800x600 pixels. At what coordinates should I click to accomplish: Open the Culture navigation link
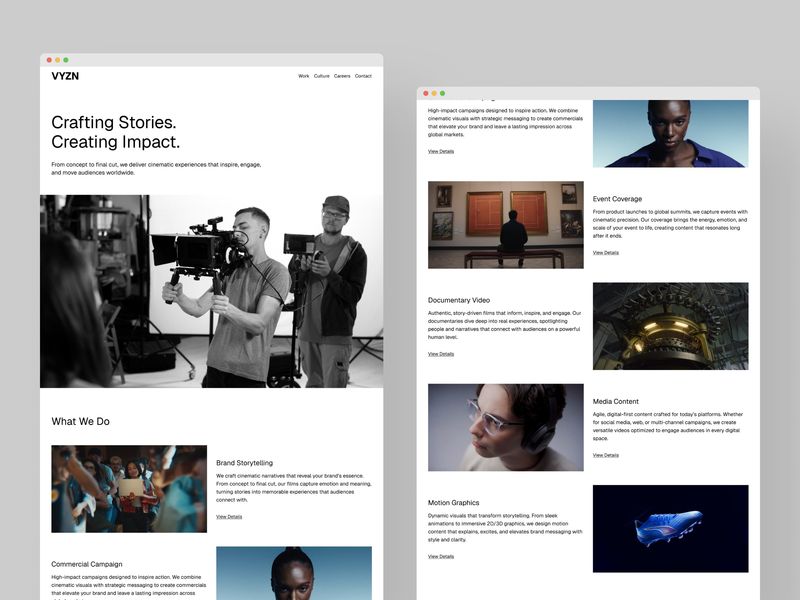coord(321,75)
